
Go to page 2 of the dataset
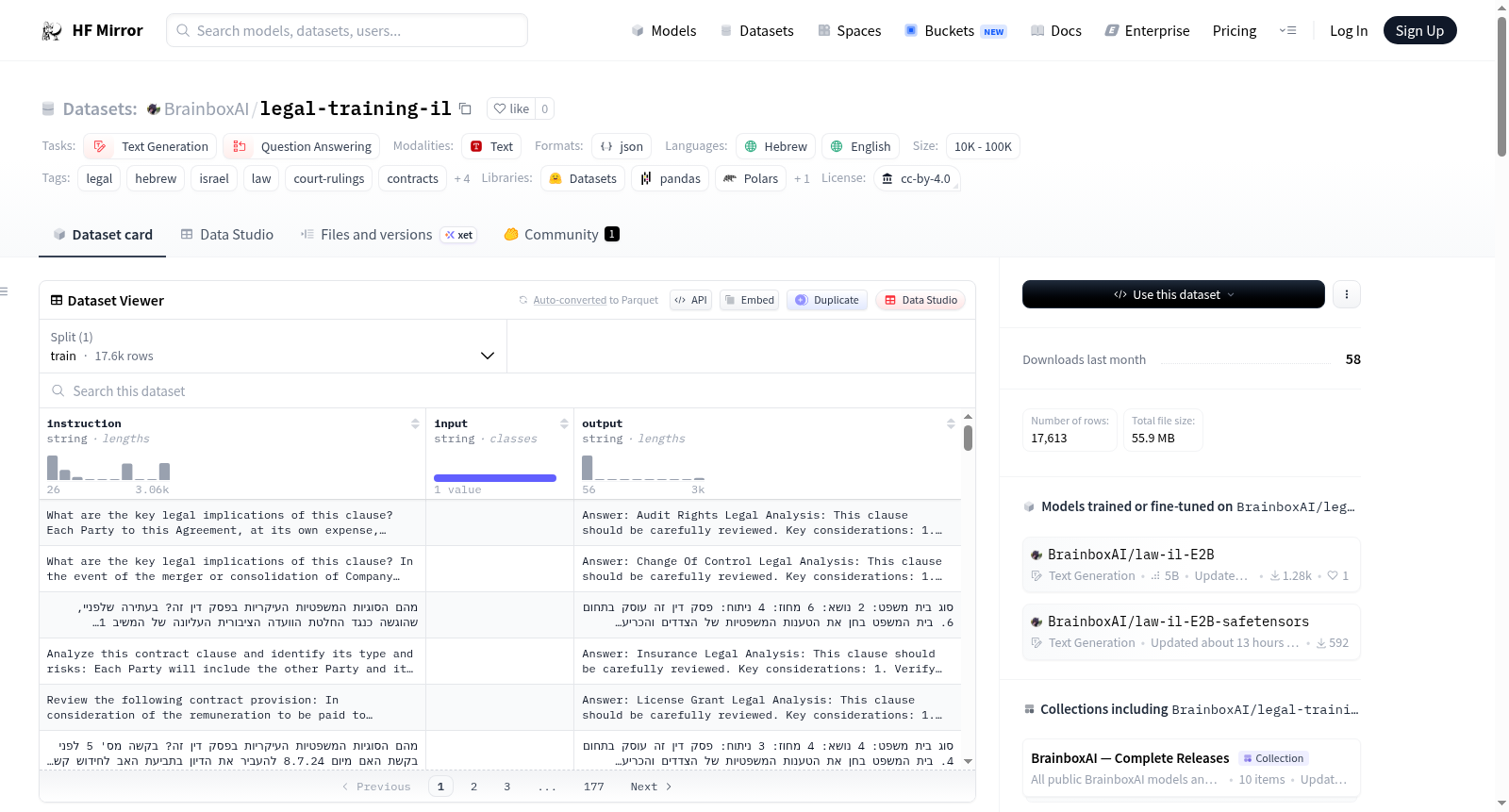click(473, 787)
